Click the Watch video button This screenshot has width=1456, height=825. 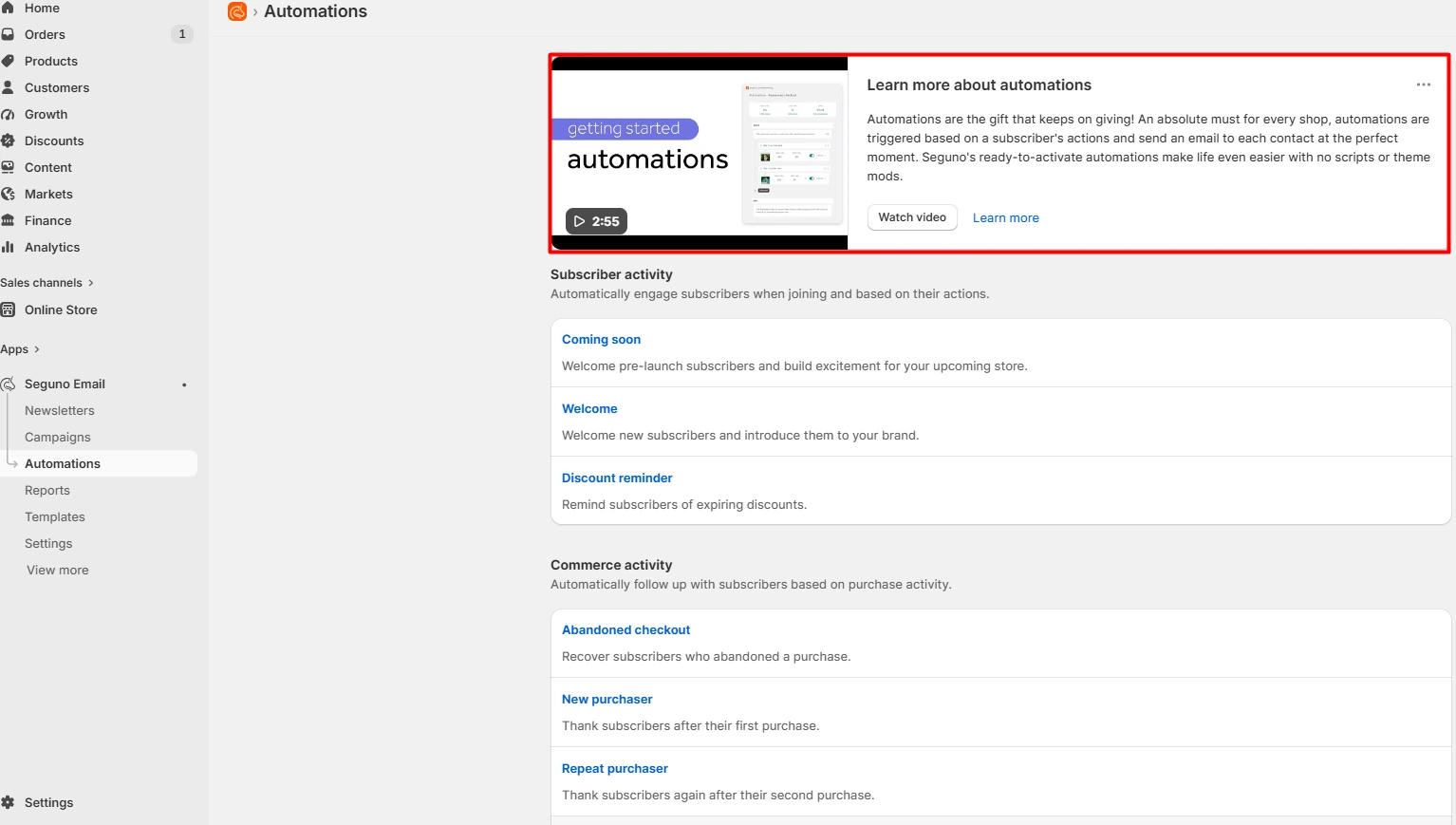(912, 217)
